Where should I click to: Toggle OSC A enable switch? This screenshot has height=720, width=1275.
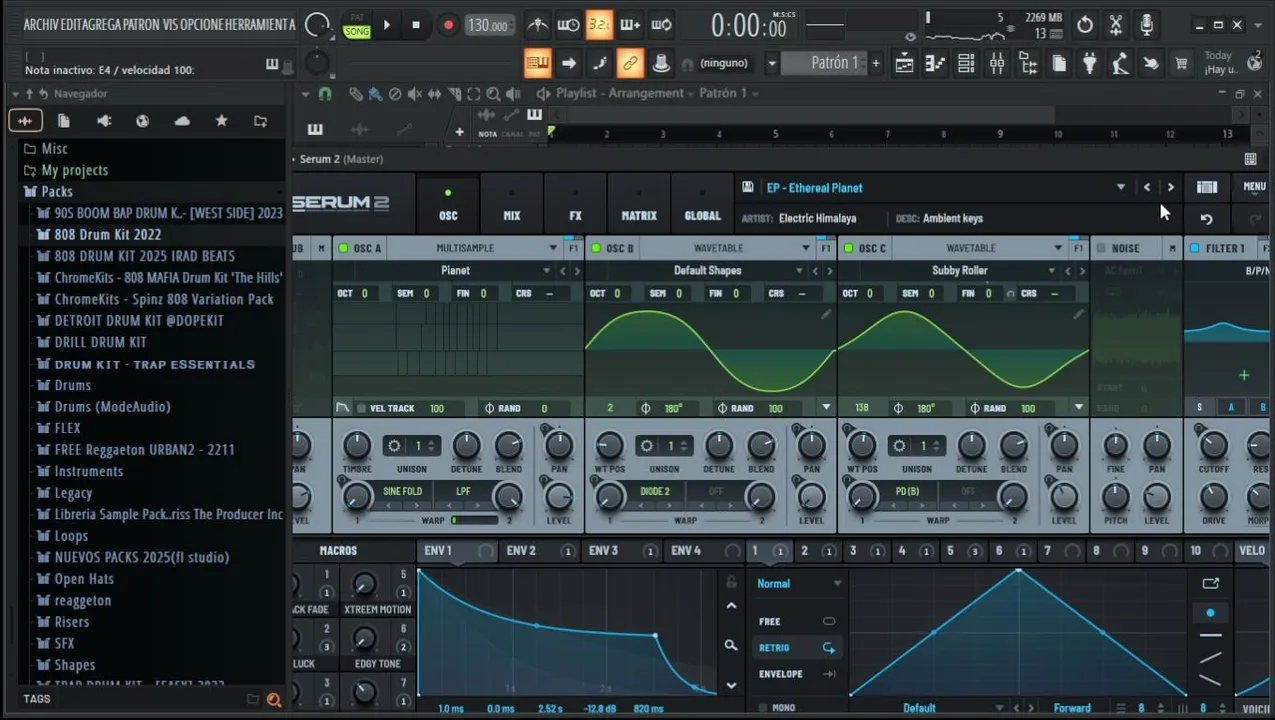pyautogui.click(x=343, y=248)
